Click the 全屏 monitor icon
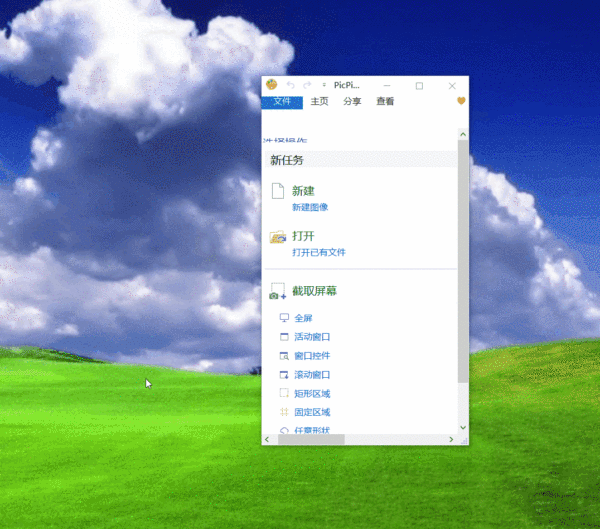 click(x=284, y=318)
